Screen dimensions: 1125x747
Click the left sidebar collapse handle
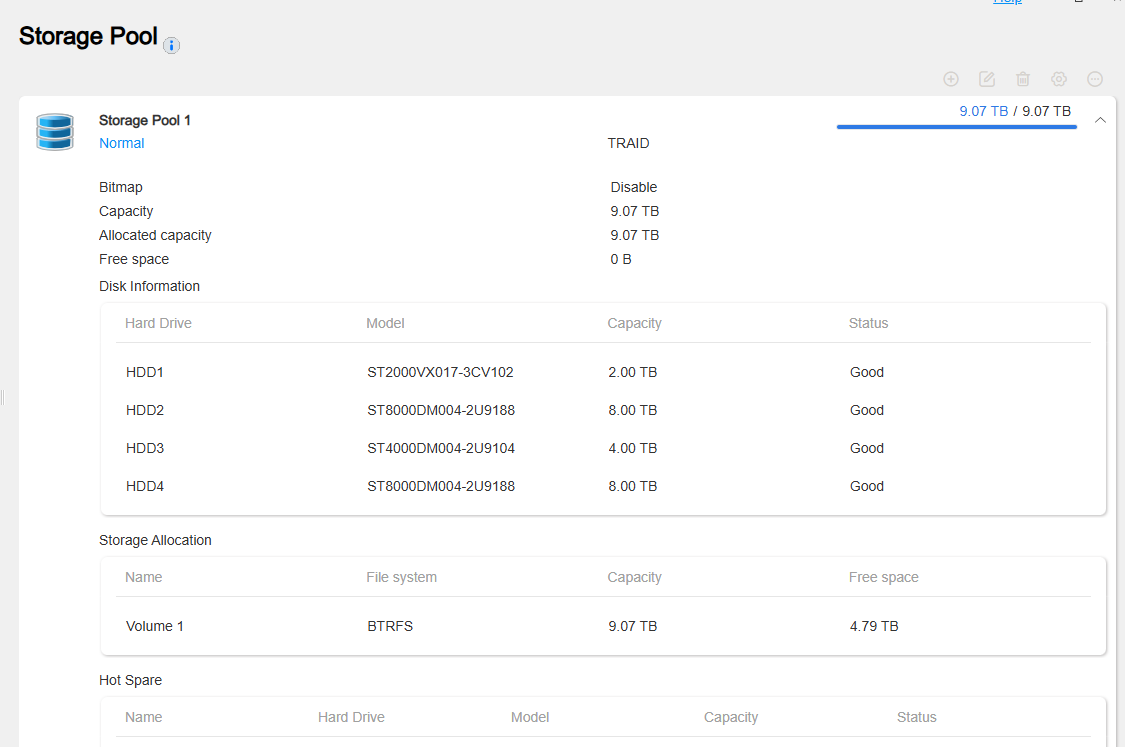click(x=3, y=398)
